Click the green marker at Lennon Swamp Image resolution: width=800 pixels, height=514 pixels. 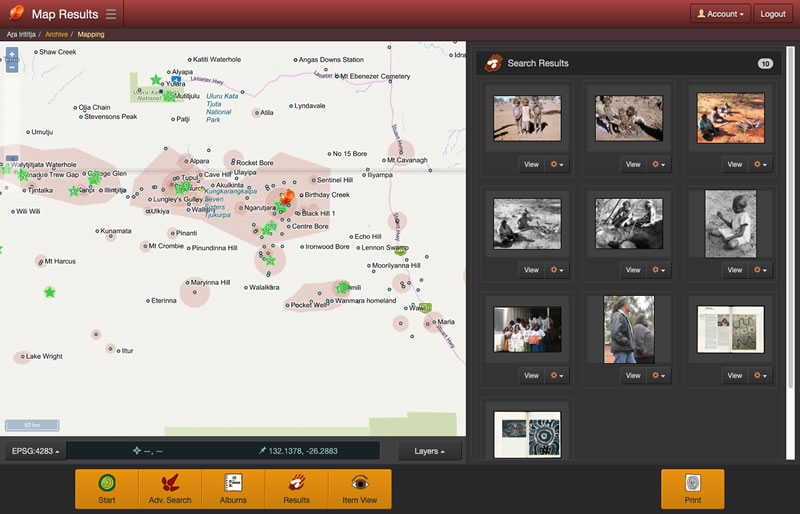[401, 251]
